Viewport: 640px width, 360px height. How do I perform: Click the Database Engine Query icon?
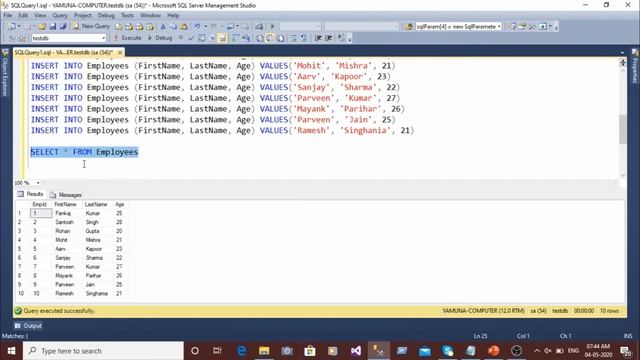click(x=118, y=27)
